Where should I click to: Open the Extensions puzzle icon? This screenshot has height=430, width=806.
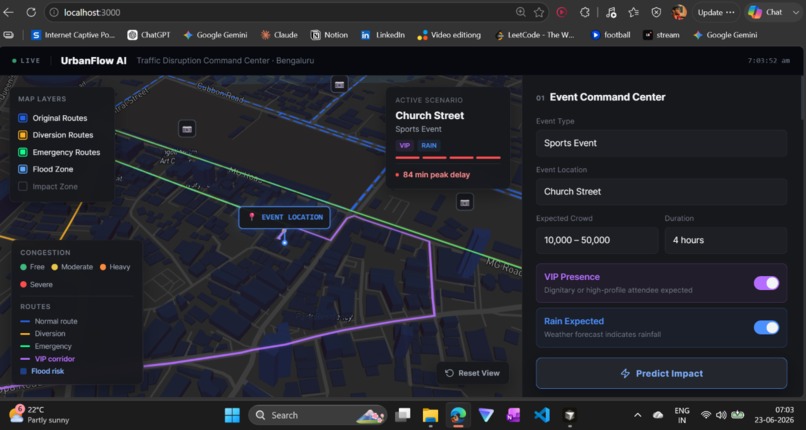click(x=584, y=12)
